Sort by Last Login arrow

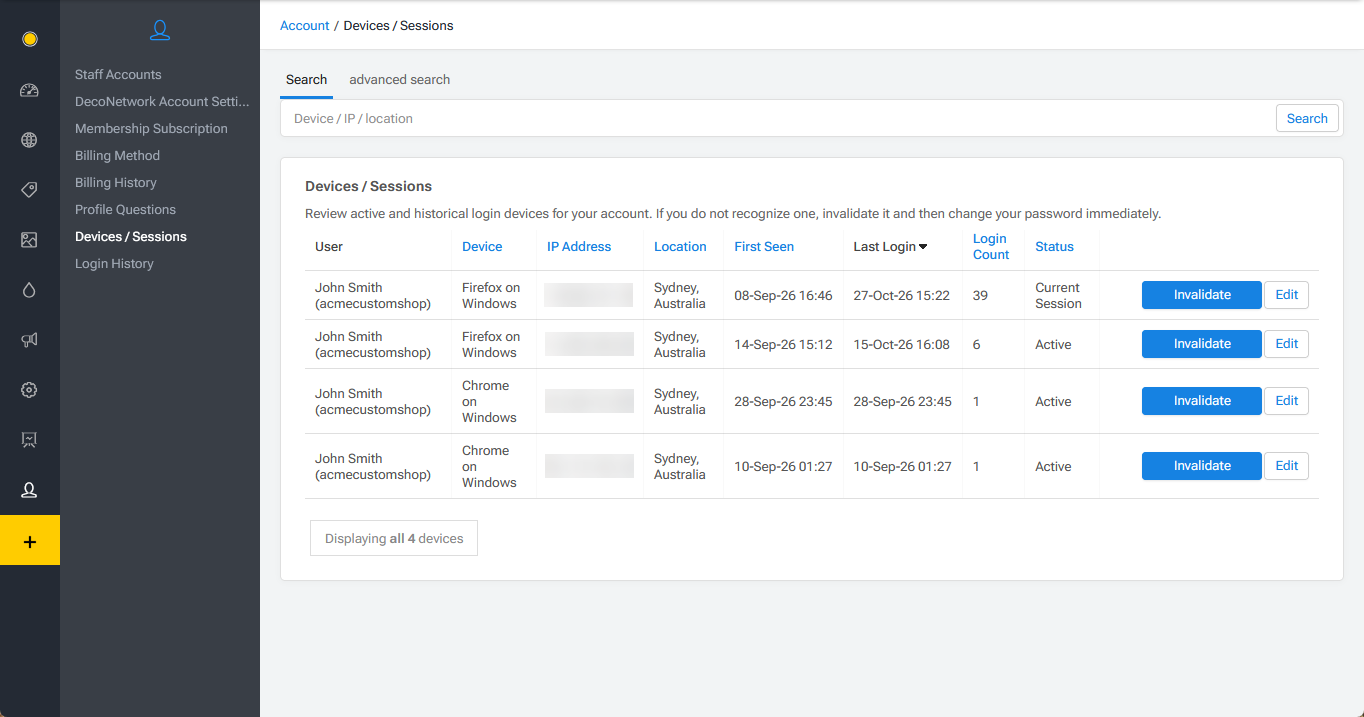click(x=923, y=247)
